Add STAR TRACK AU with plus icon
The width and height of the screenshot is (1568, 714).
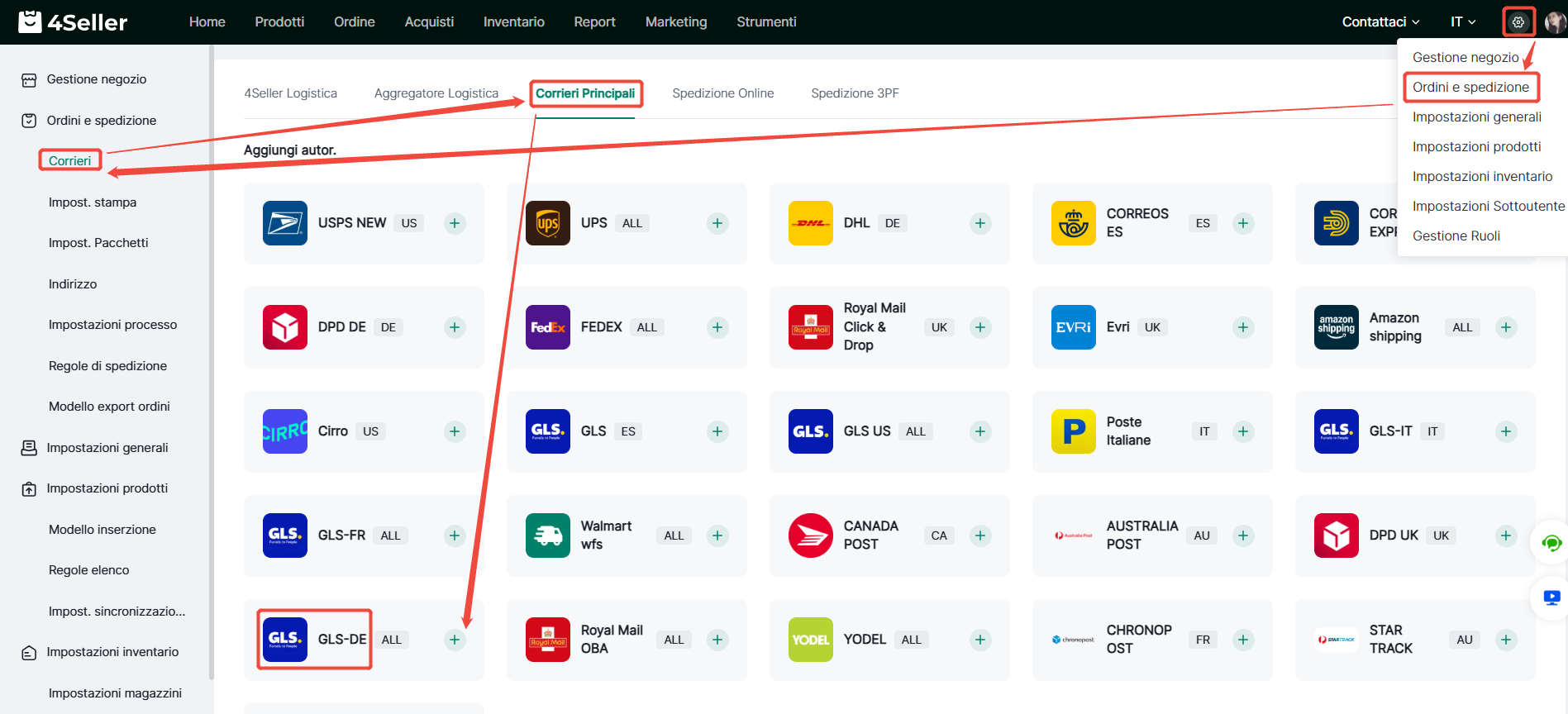coord(1506,640)
